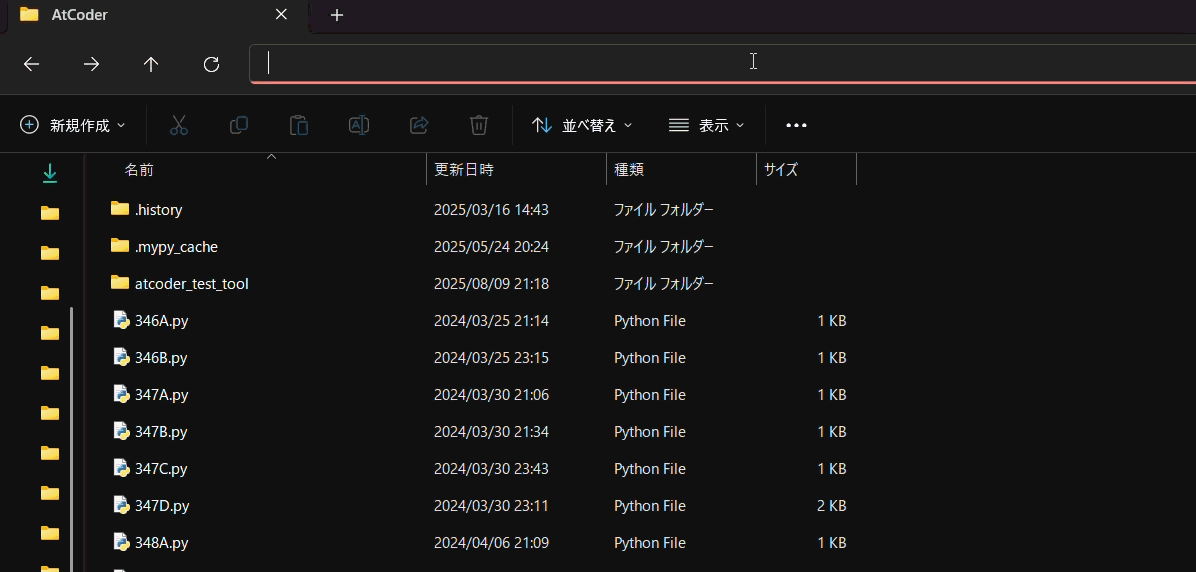This screenshot has width=1196, height=572.
Task: Click the date 2025/03/16 14:43
Action: pyautogui.click(x=491, y=210)
